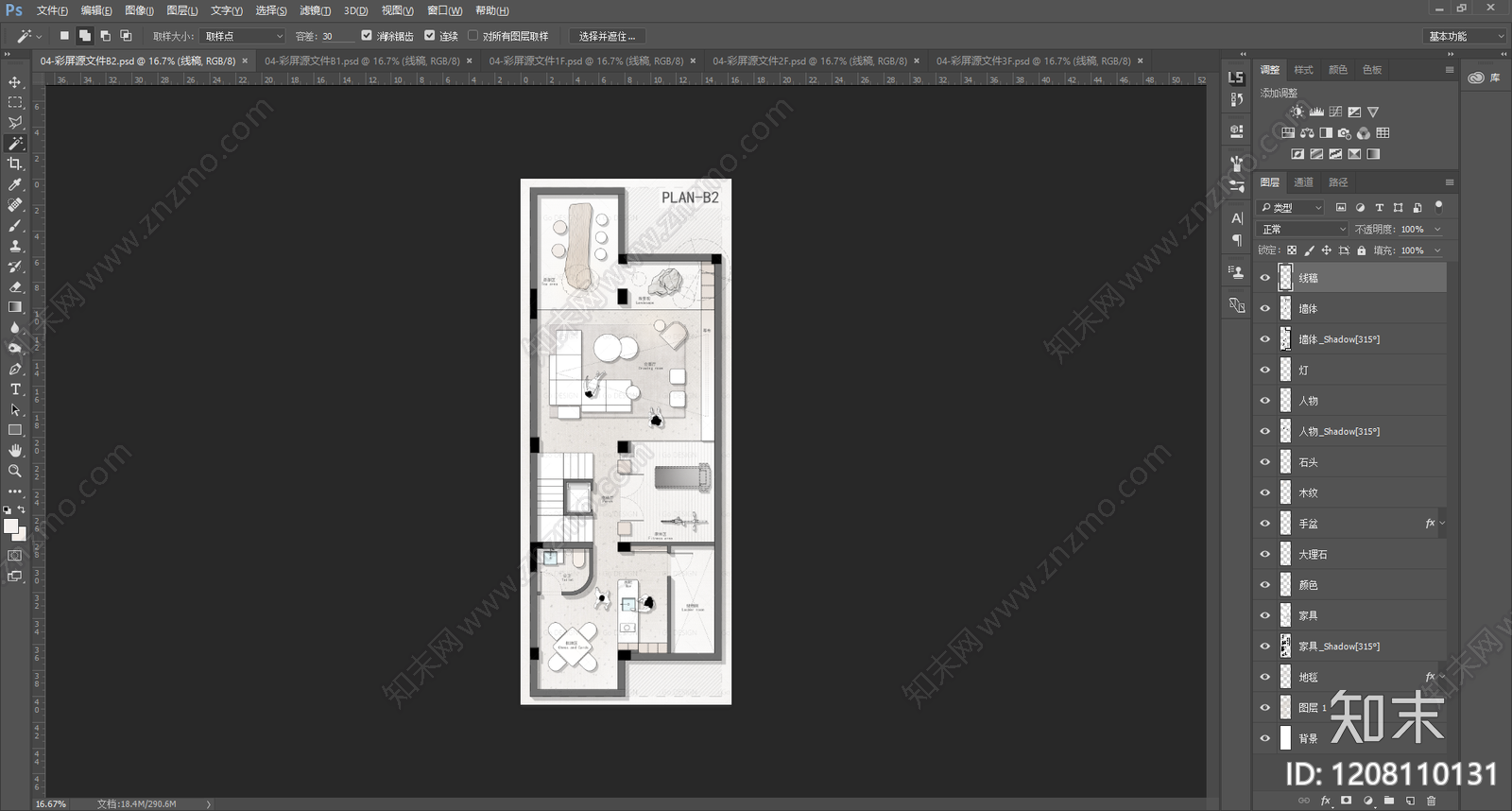This screenshot has width=1512, height=811.
Task: Add a layer style via fx icon
Action: tap(1326, 801)
